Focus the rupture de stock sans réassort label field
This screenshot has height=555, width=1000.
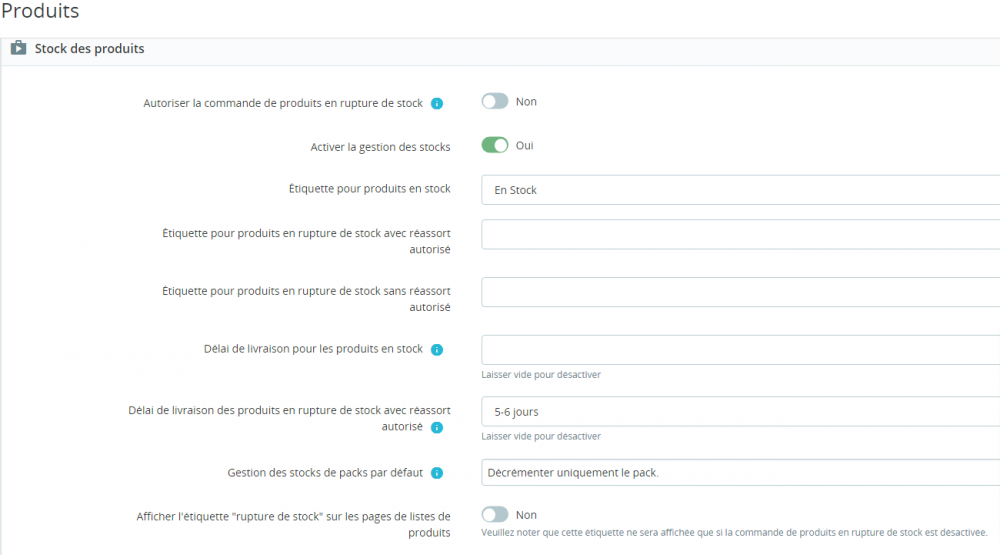(x=740, y=292)
